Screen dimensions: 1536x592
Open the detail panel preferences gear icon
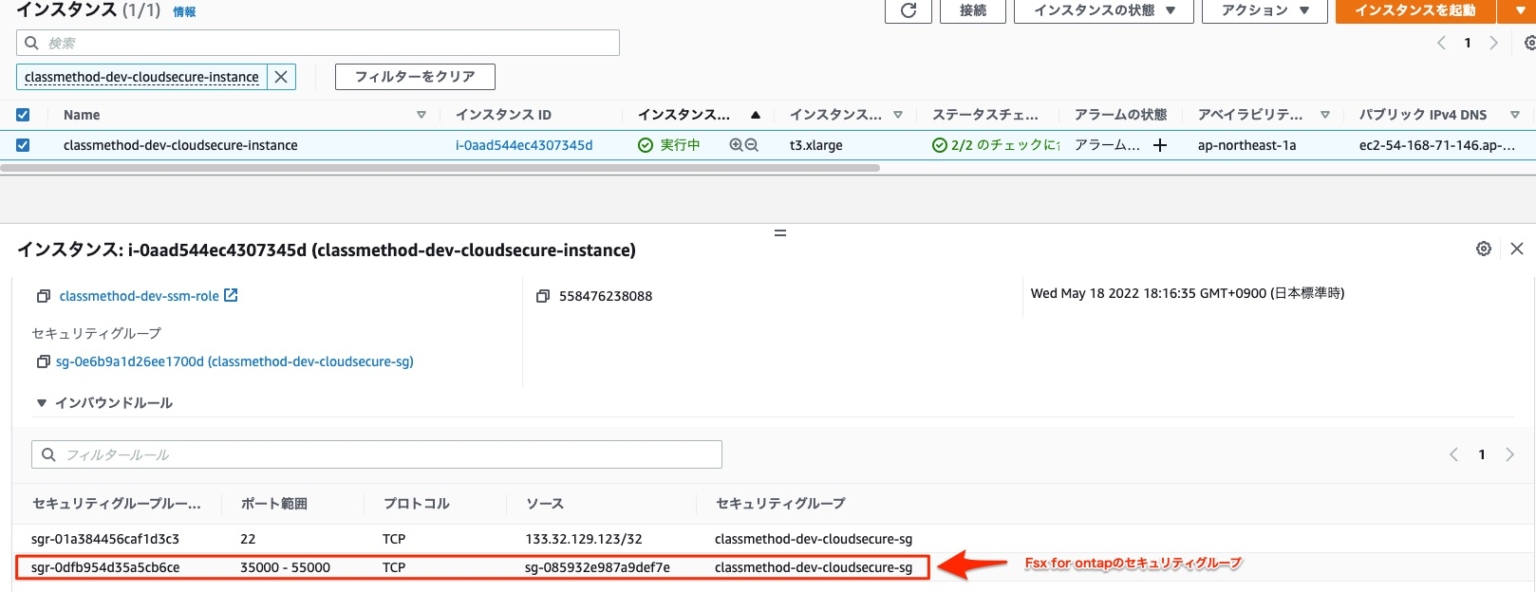[x=1483, y=249]
